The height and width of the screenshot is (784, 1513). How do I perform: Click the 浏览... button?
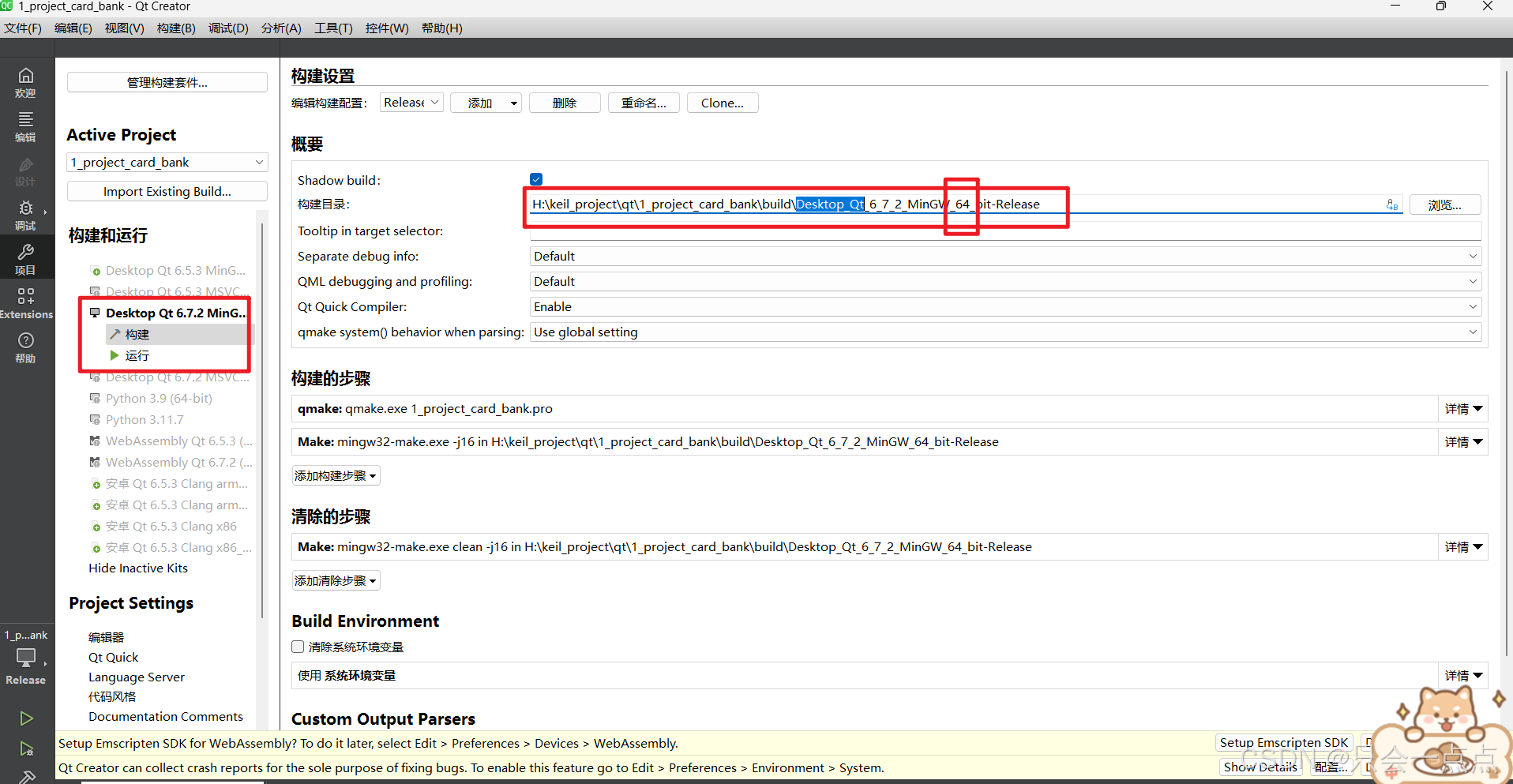(1444, 204)
